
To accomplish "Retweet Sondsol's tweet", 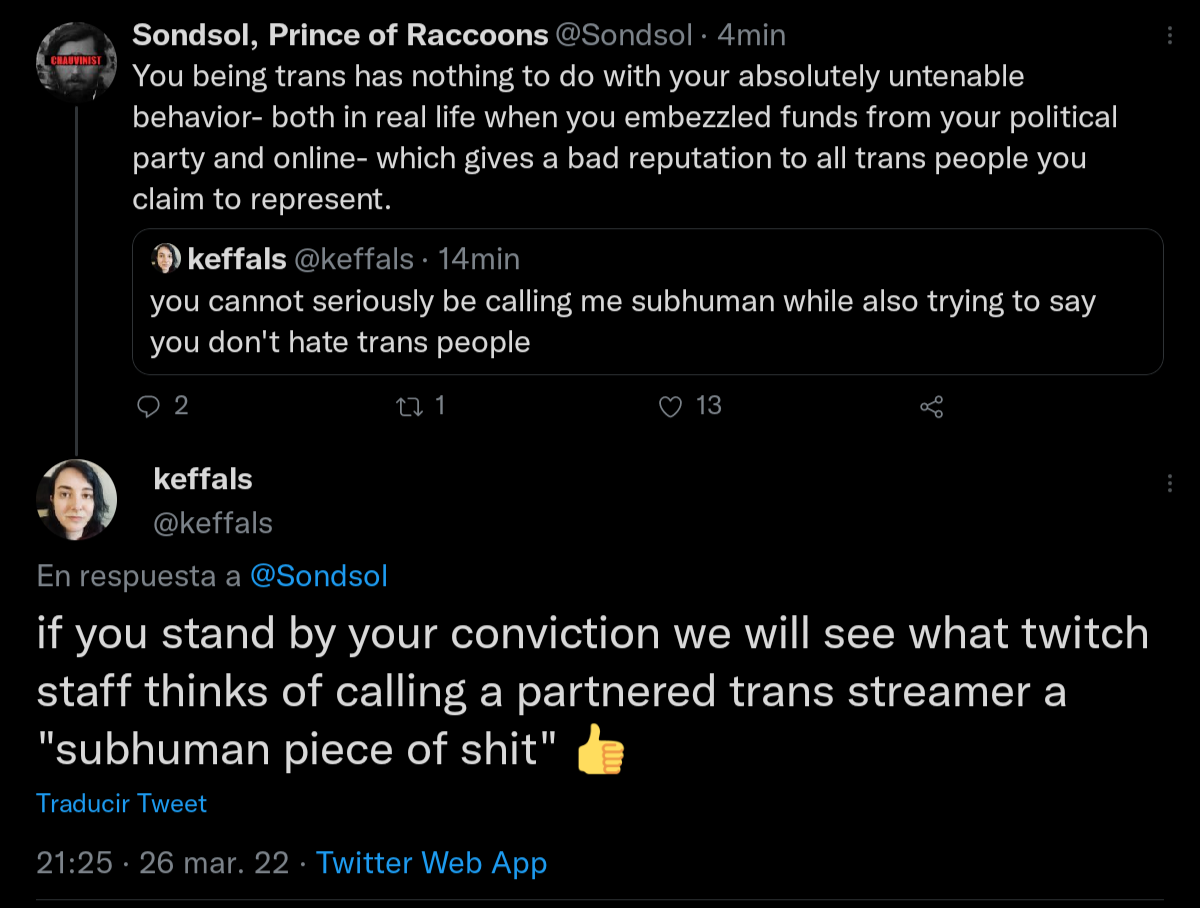I will click(x=406, y=406).
